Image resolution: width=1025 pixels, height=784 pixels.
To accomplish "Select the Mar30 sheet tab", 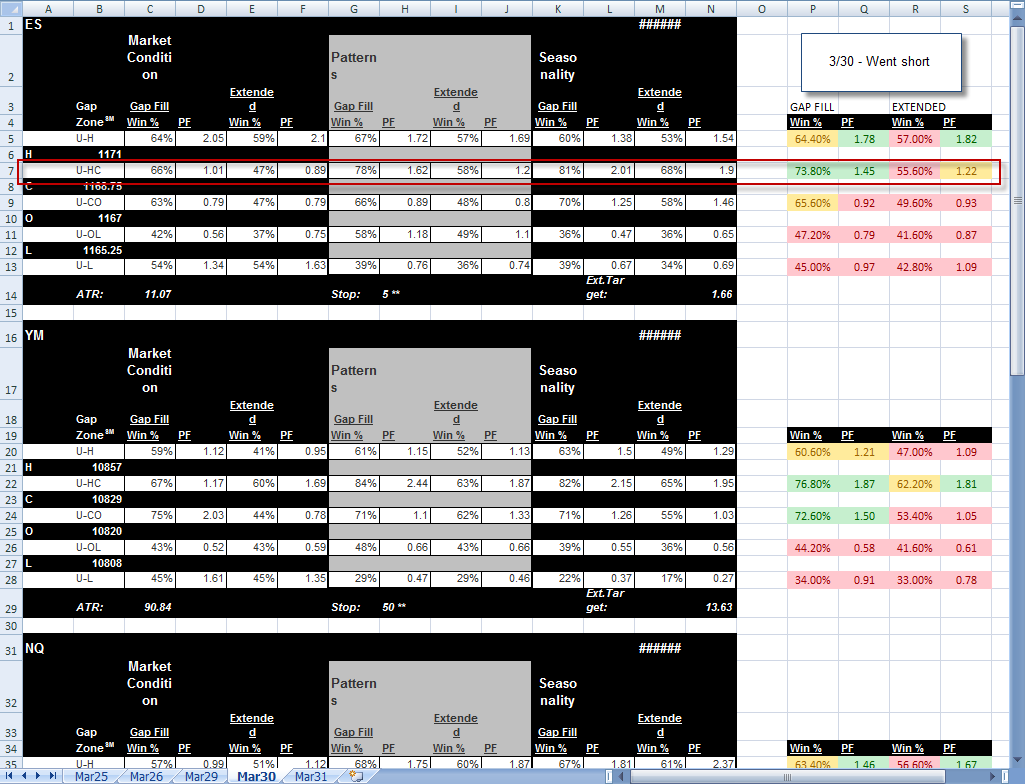I will coord(256,776).
